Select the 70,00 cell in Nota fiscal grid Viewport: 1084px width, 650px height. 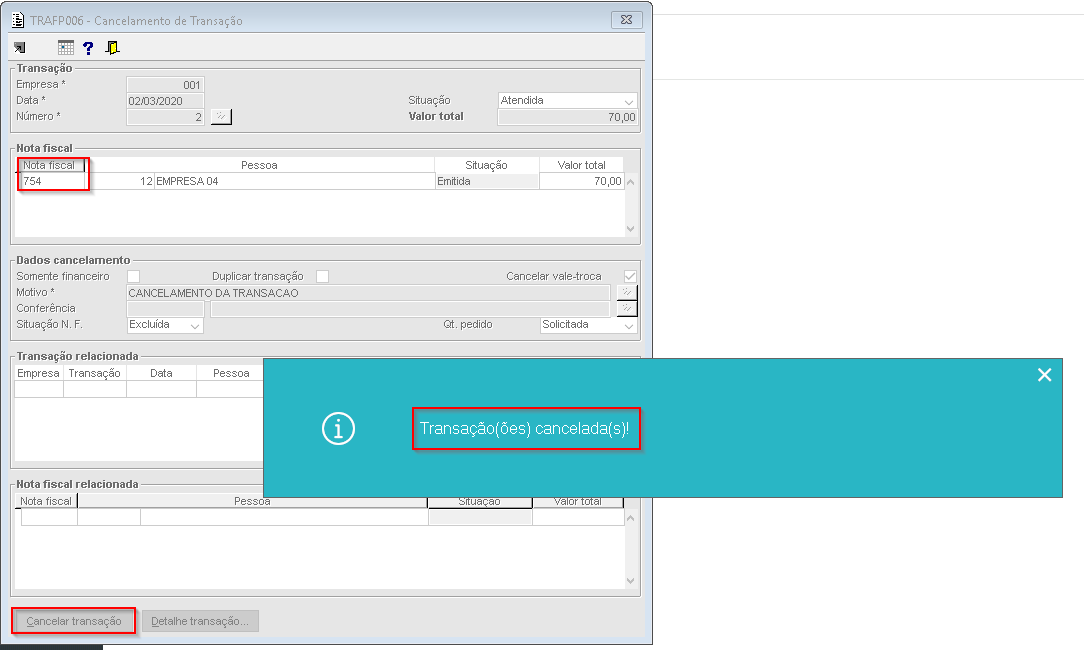pyautogui.click(x=581, y=181)
